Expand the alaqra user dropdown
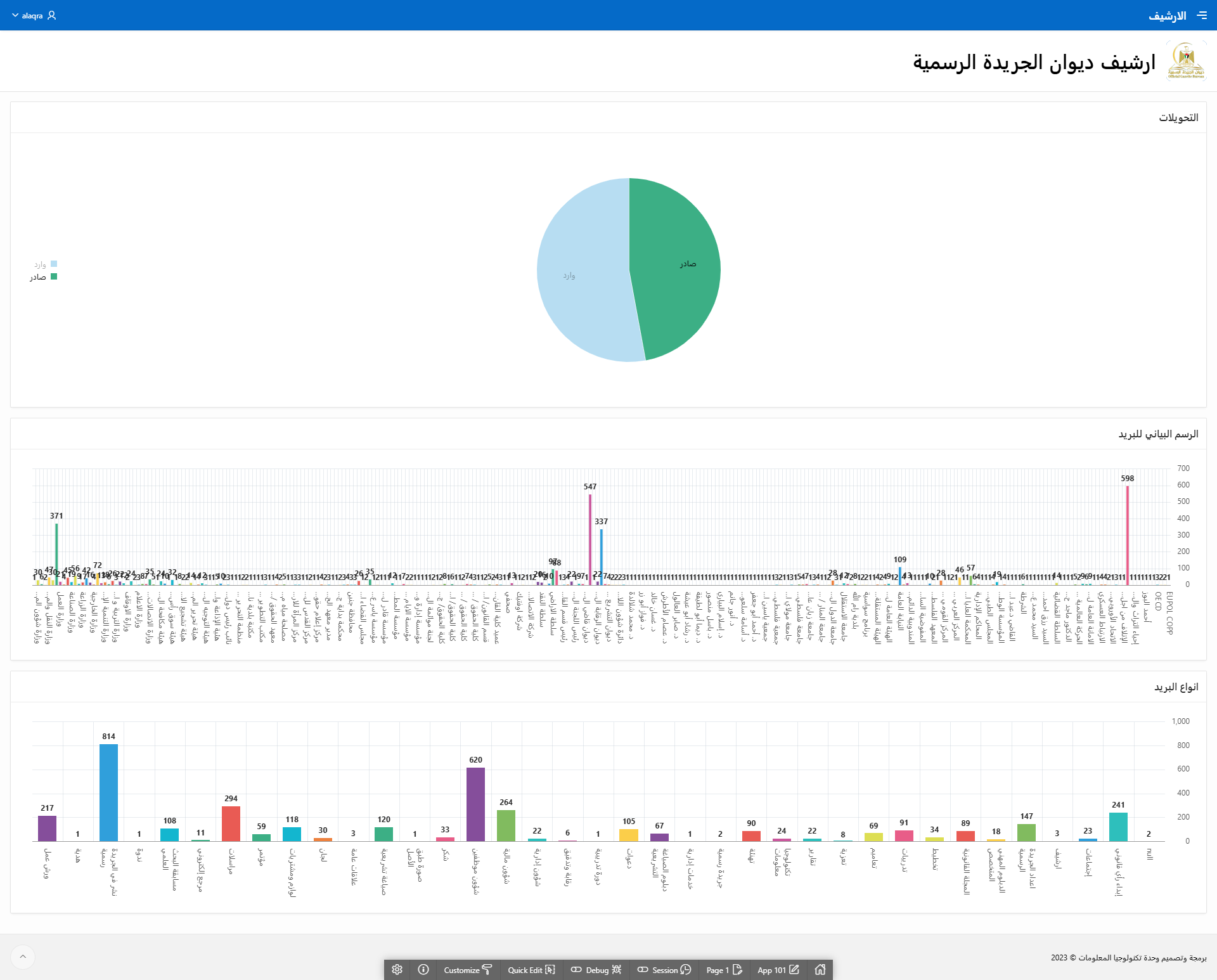Viewport: 1217px width, 980px height. tap(34, 15)
